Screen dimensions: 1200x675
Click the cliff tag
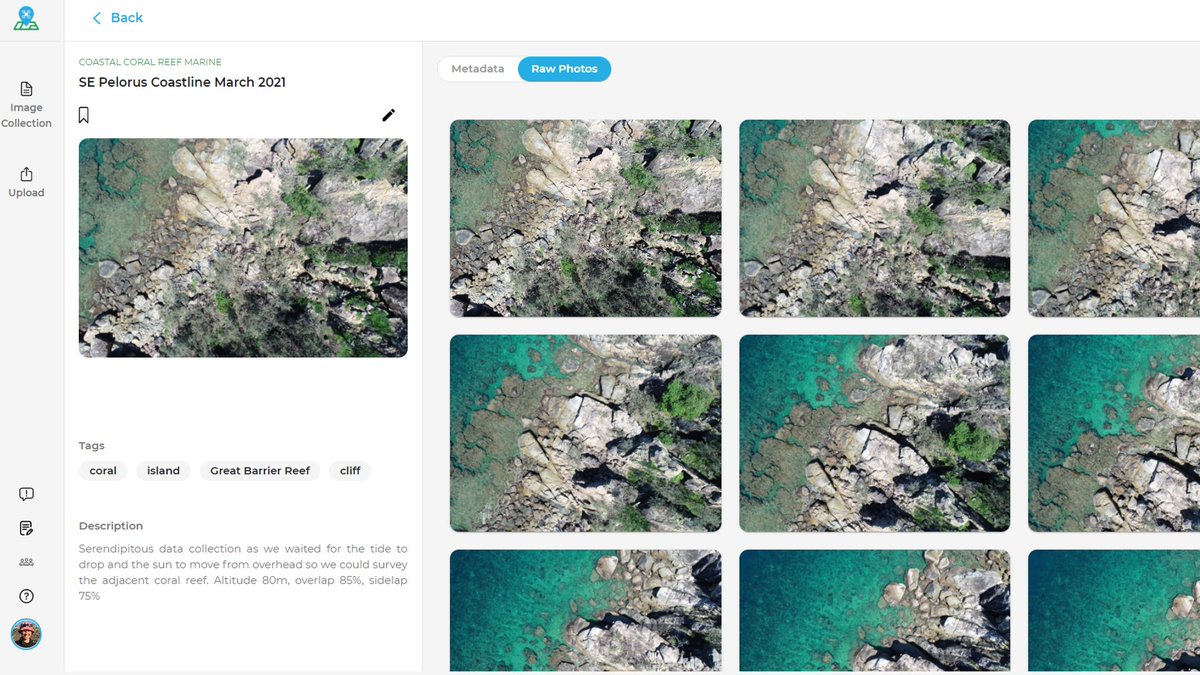350,470
